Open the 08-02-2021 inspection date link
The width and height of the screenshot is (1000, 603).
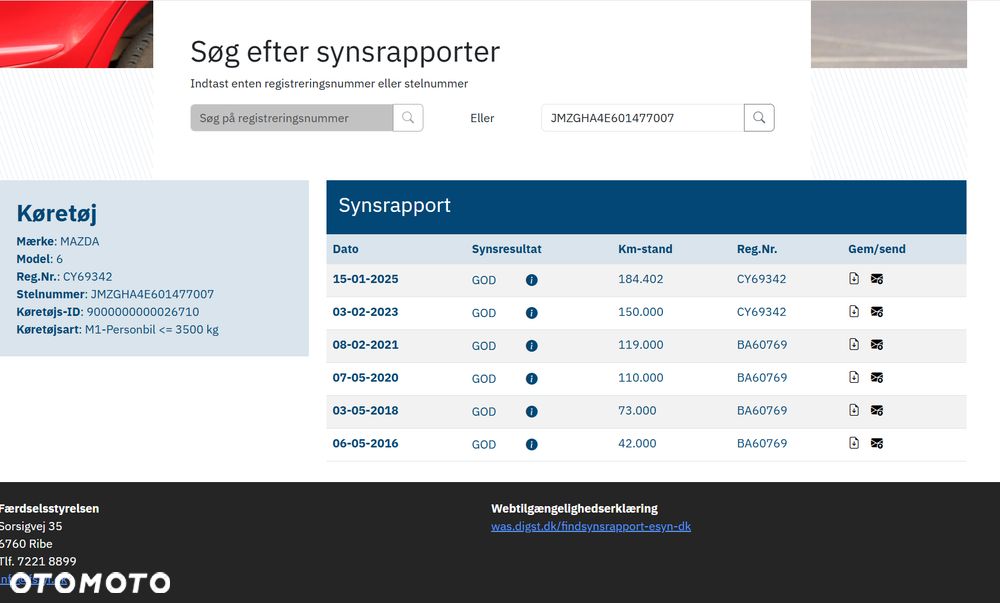click(x=365, y=345)
